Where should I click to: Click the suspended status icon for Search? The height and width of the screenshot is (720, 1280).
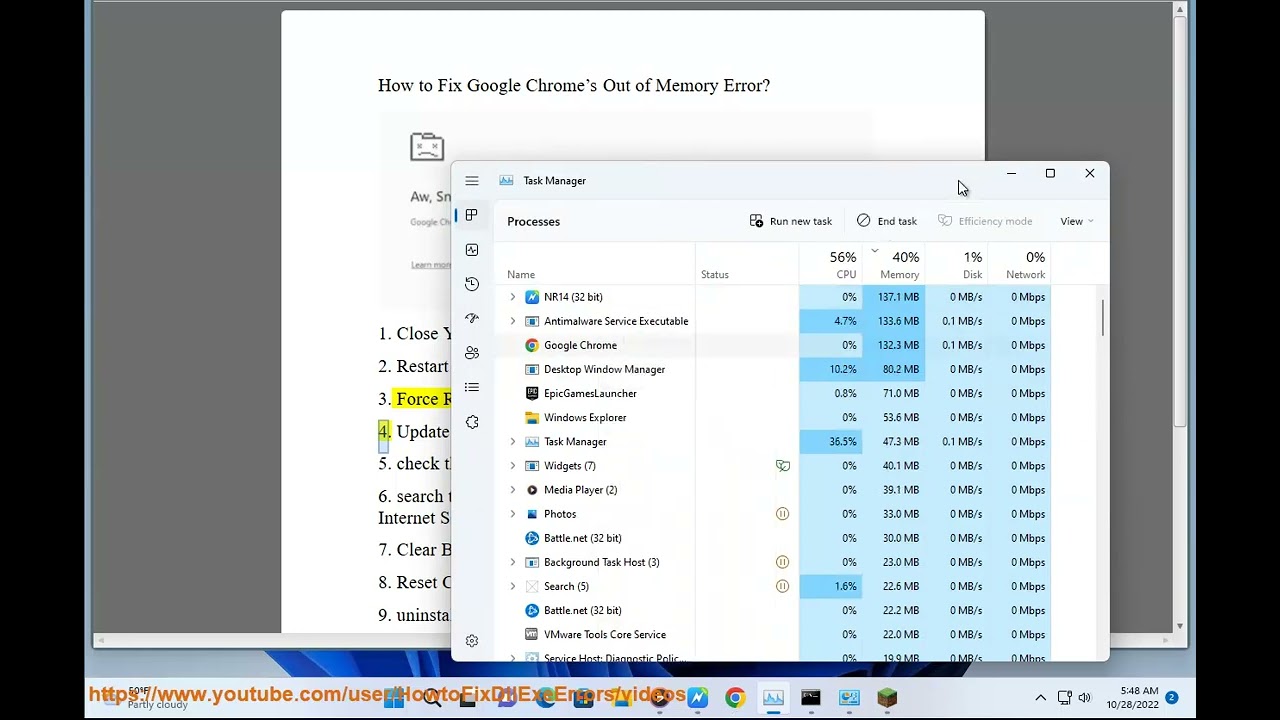click(783, 586)
